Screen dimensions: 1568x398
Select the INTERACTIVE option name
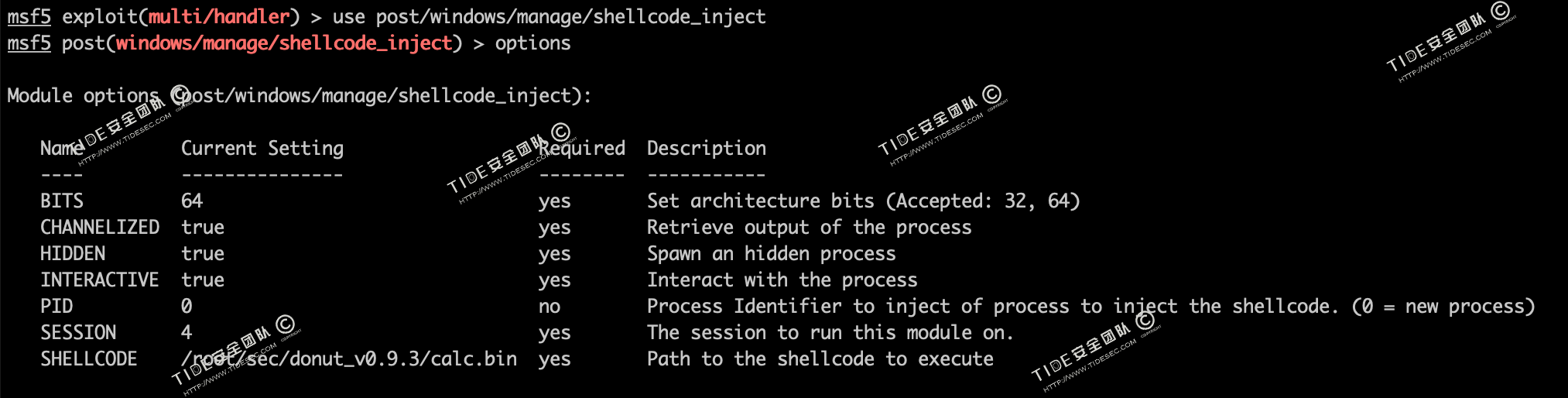(x=99, y=280)
